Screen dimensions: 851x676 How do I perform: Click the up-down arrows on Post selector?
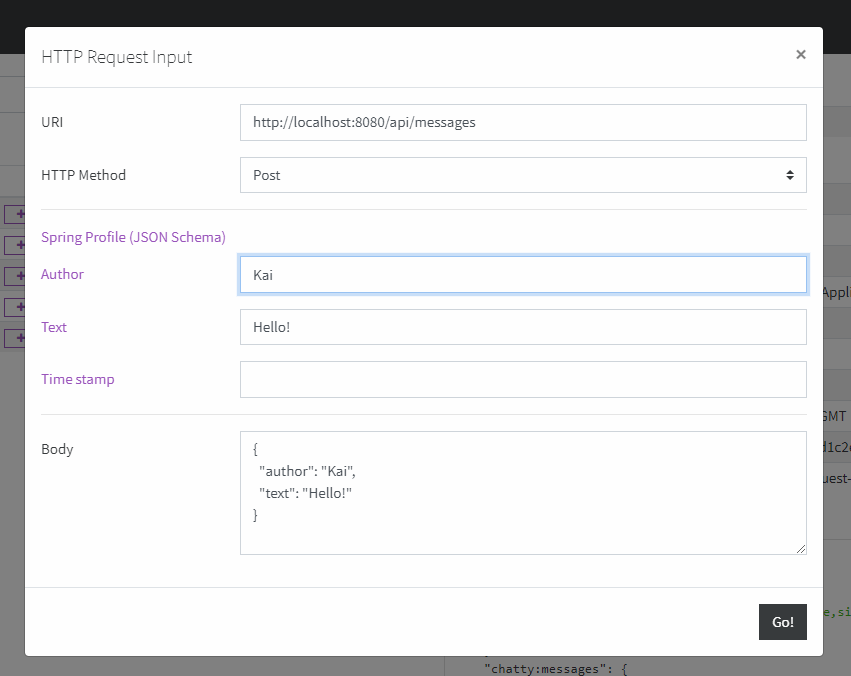(x=789, y=175)
